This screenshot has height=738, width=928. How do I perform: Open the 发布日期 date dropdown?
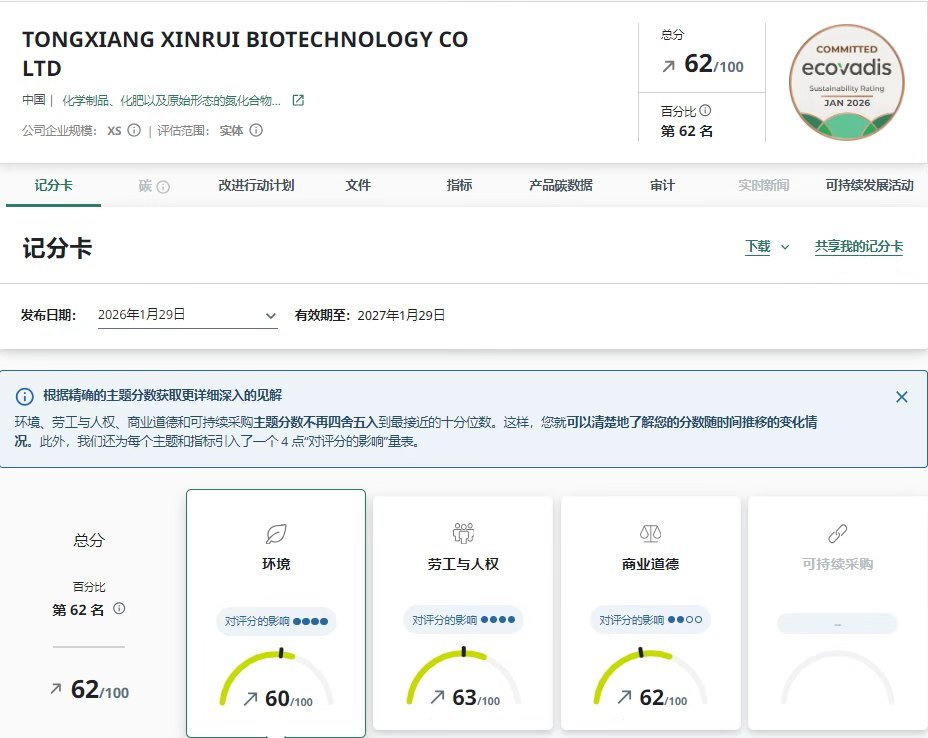(188, 315)
